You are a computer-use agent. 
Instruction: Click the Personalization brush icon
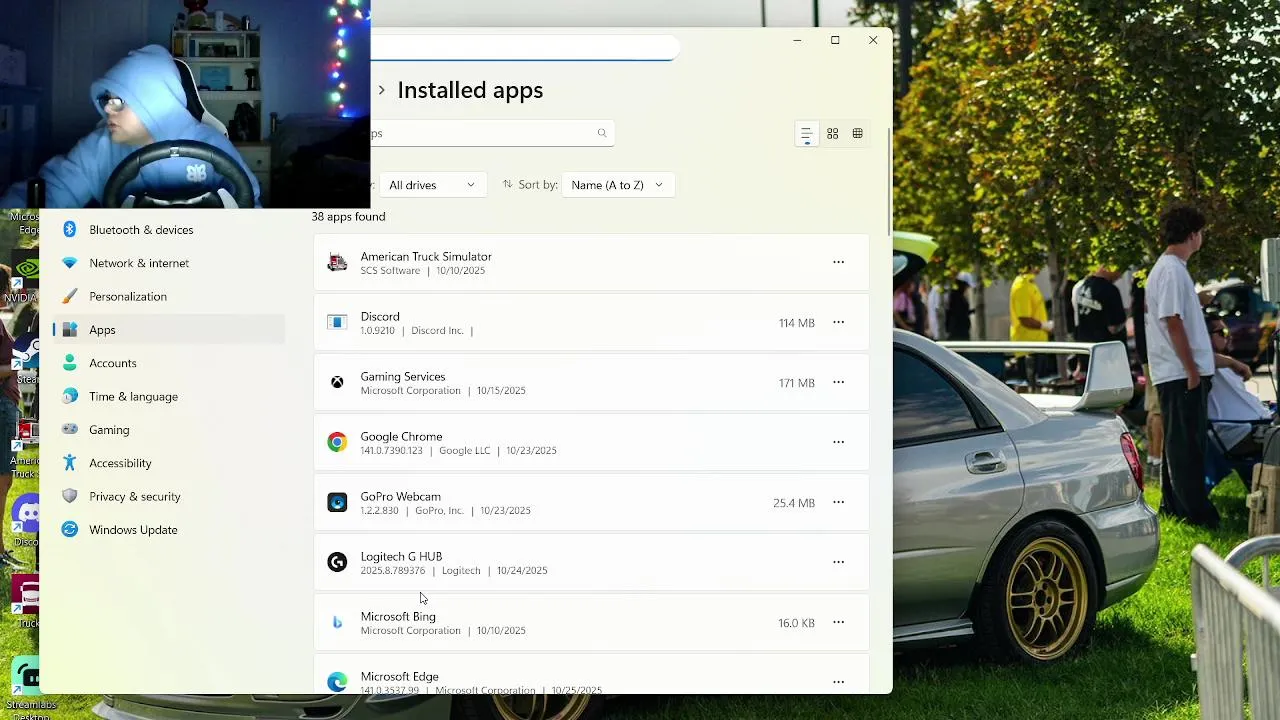click(x=69, y=296)
